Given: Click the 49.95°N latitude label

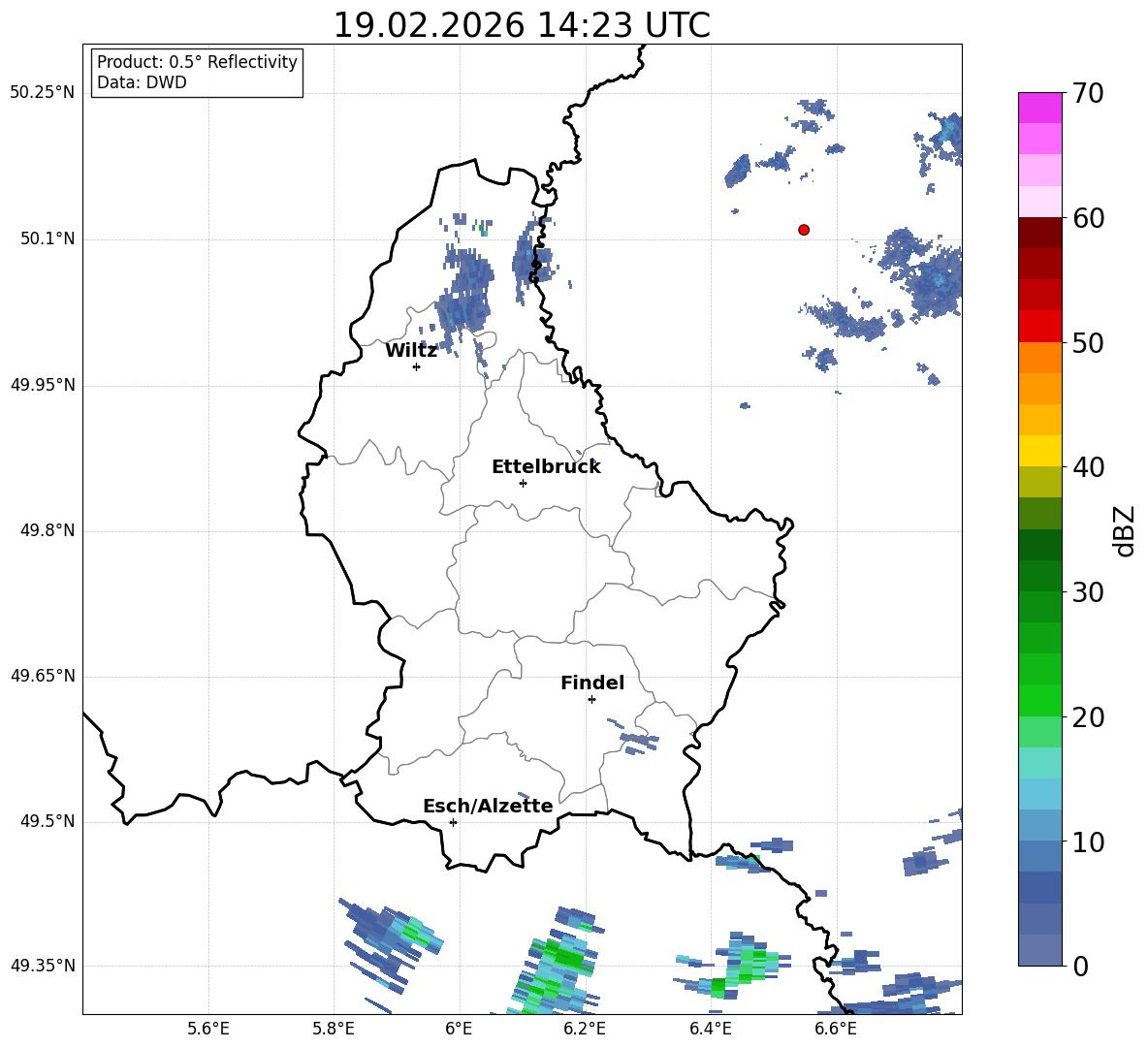Looking at the screenshot, I should pyautogui.click(x=43, y=385).
